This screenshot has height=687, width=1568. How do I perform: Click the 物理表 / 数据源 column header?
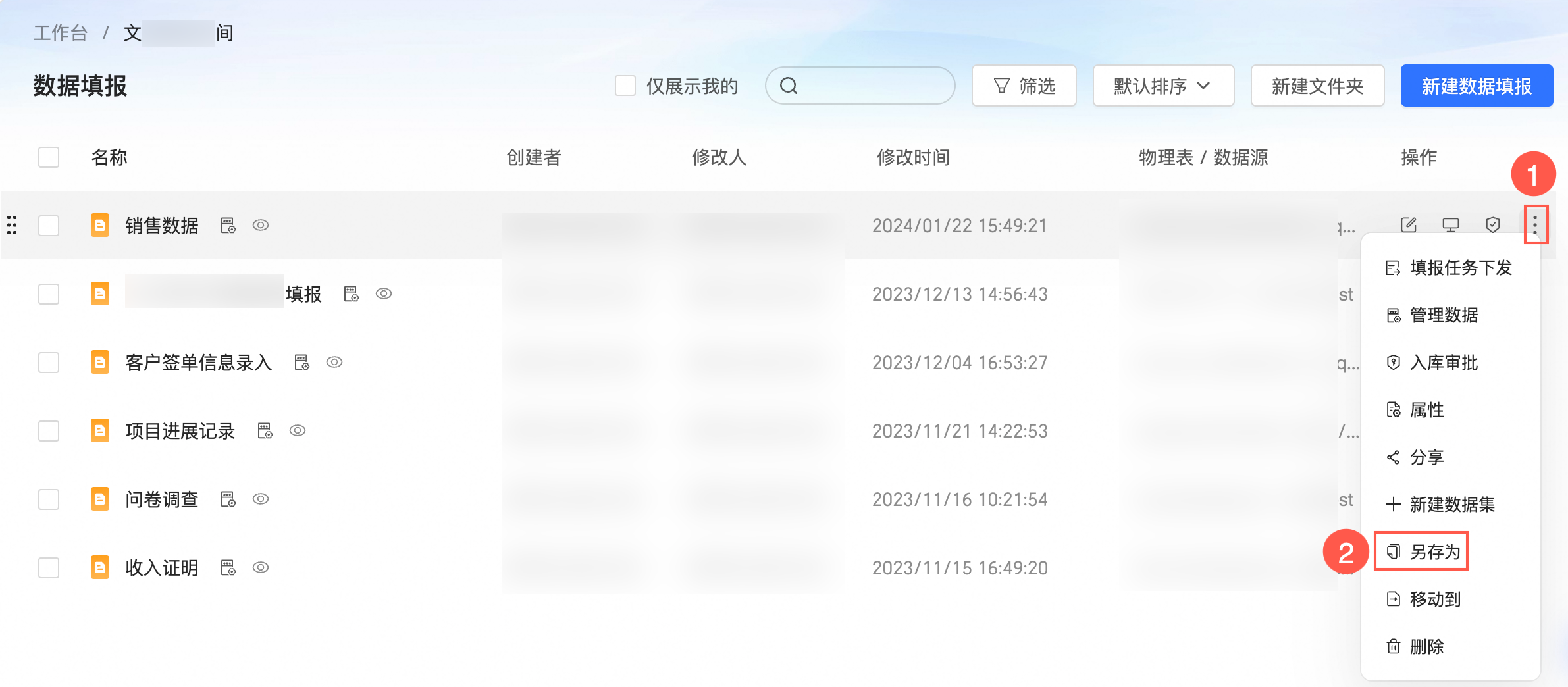(1203, 157)
